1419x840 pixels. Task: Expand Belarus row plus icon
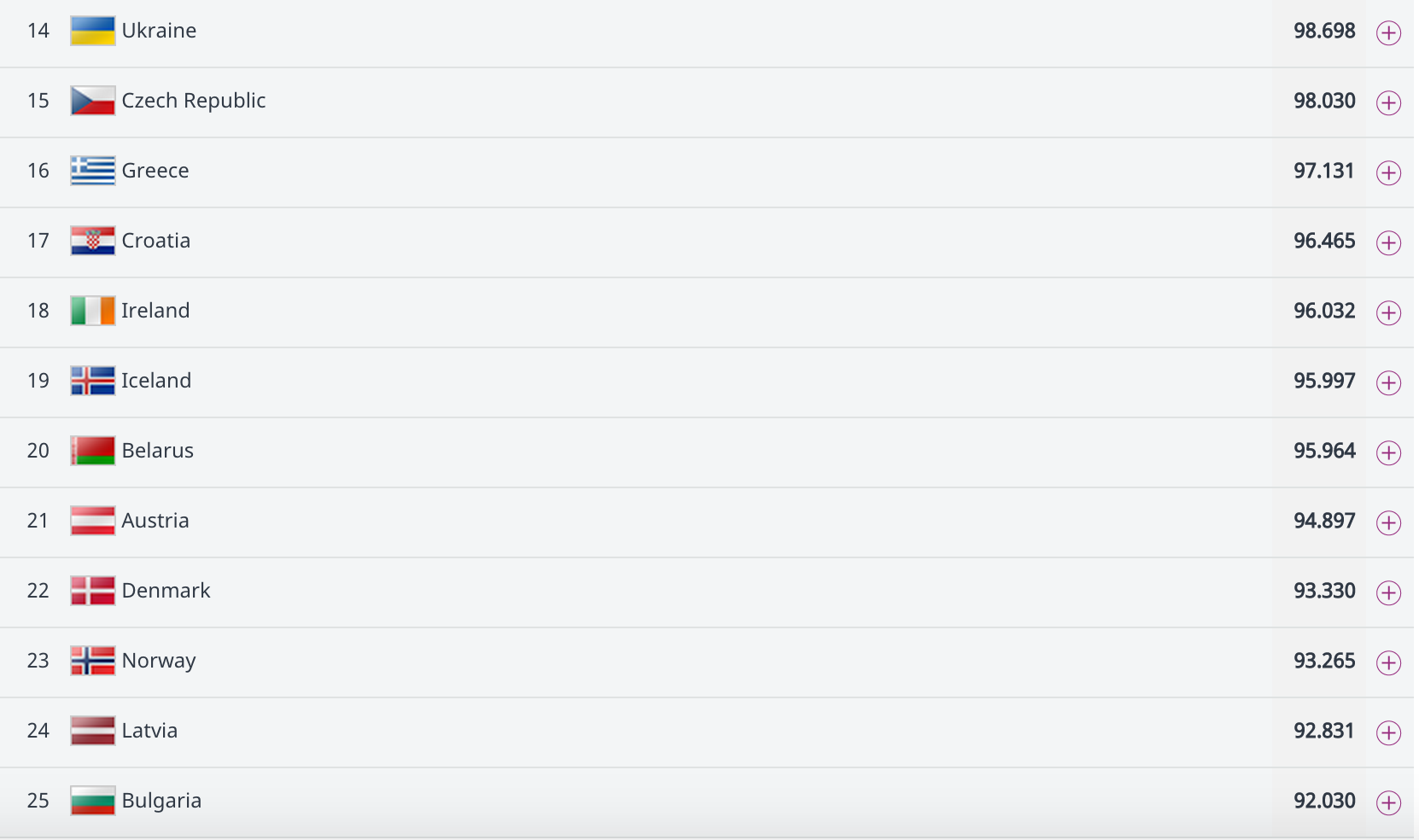[1389, 453]
